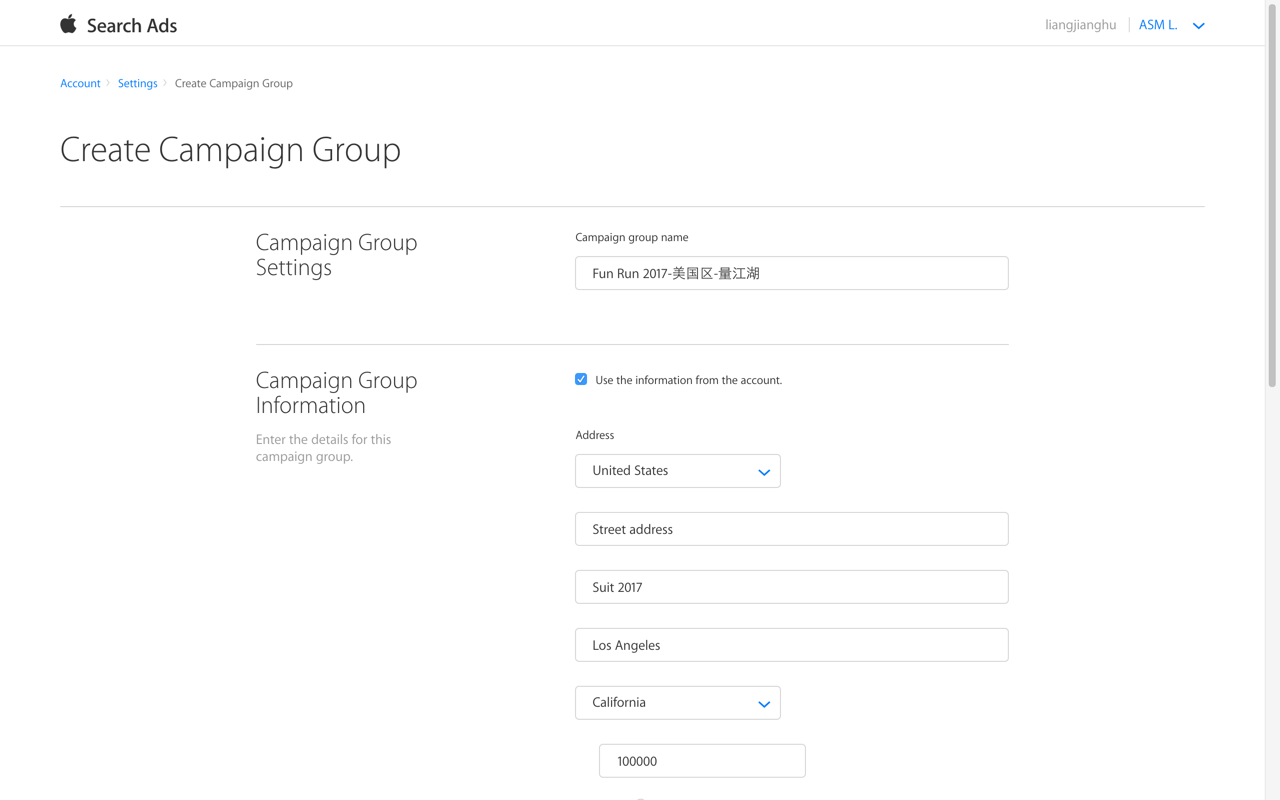Click the Apple logo icon

tap(68, 24)
